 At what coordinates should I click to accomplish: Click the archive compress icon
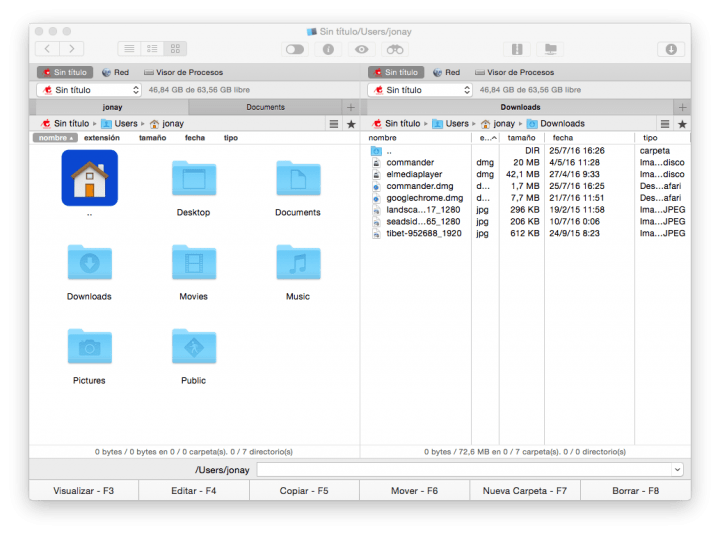517,49
